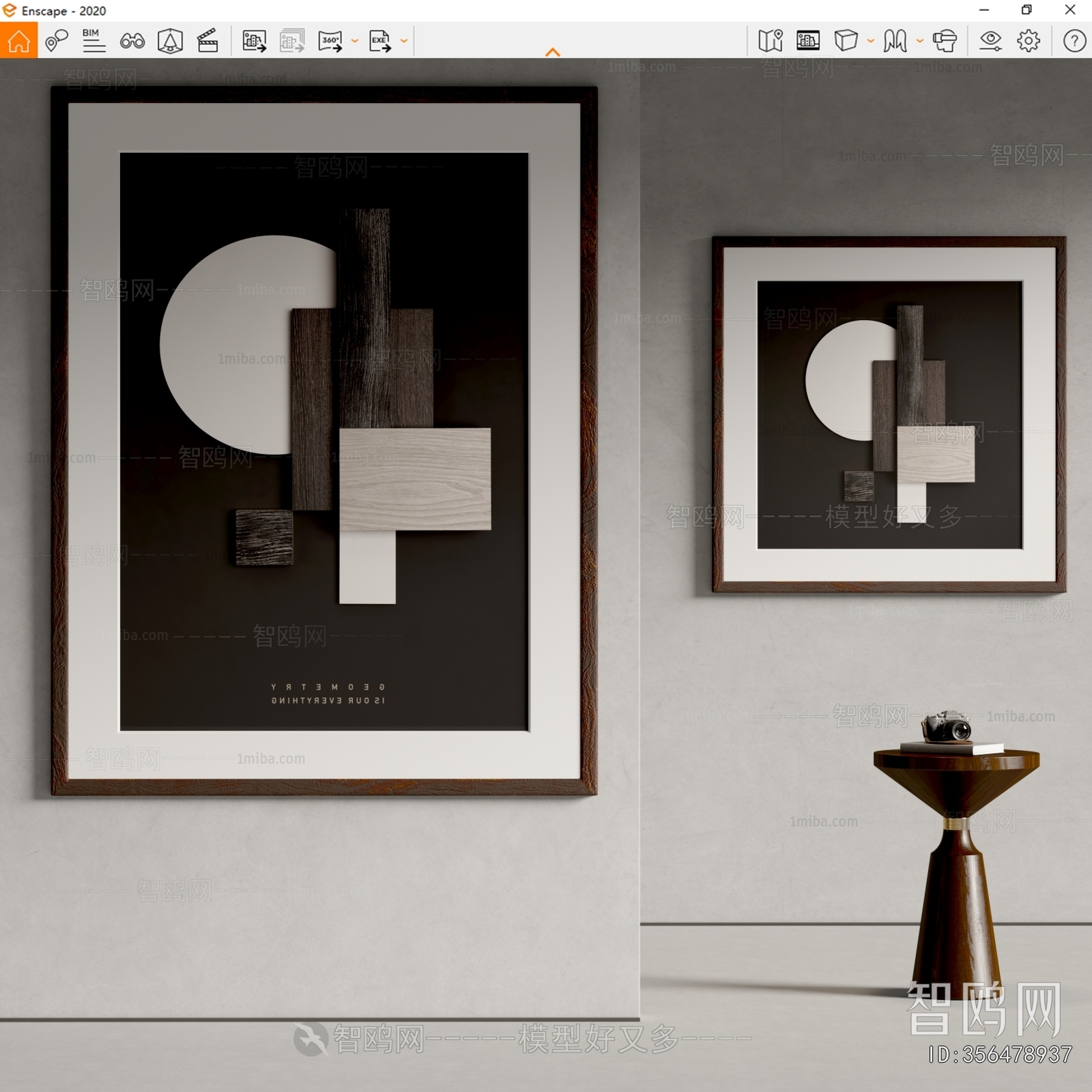Restore down the Enscape window
The width and height of the screenshot is (1092, 1092).
1026,10
